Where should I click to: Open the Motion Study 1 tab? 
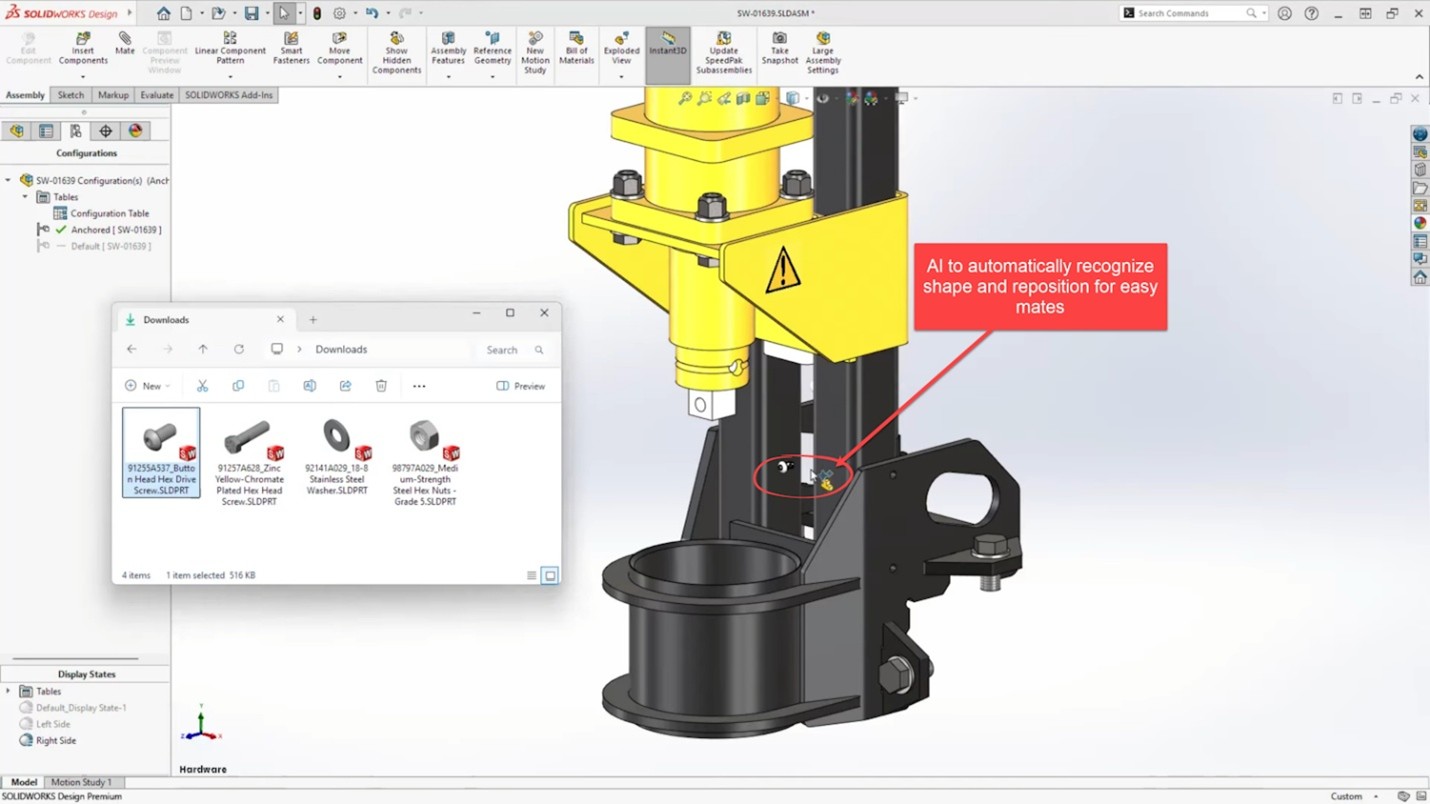81,782
